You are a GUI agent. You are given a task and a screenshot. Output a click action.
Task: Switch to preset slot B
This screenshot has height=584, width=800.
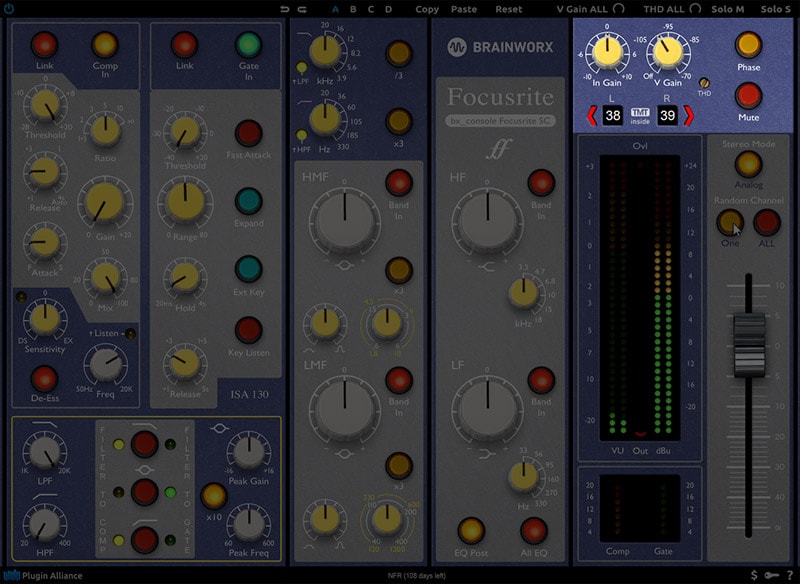354,9
